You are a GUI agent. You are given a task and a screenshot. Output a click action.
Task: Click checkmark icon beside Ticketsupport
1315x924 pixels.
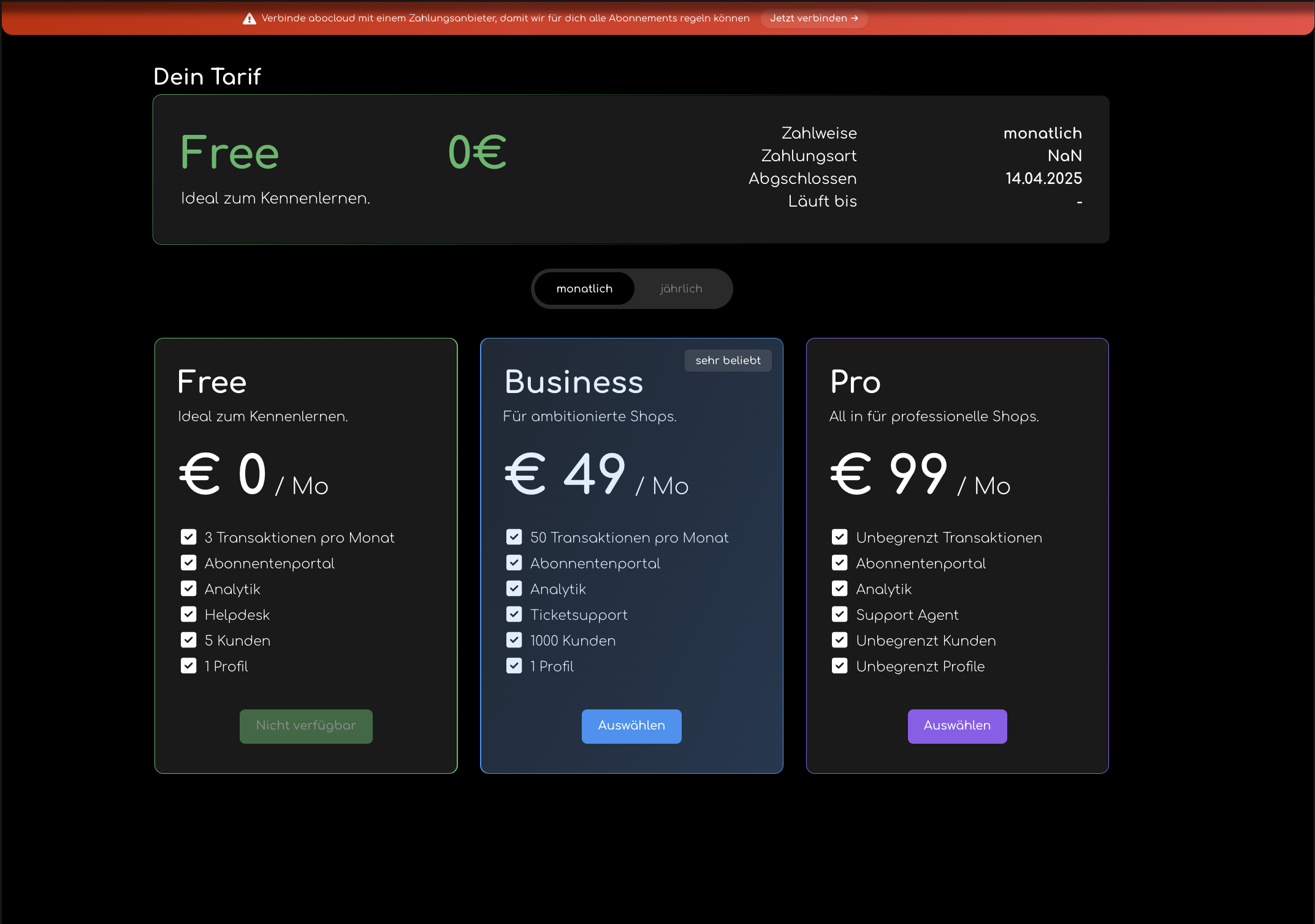[x=514, y=614]
